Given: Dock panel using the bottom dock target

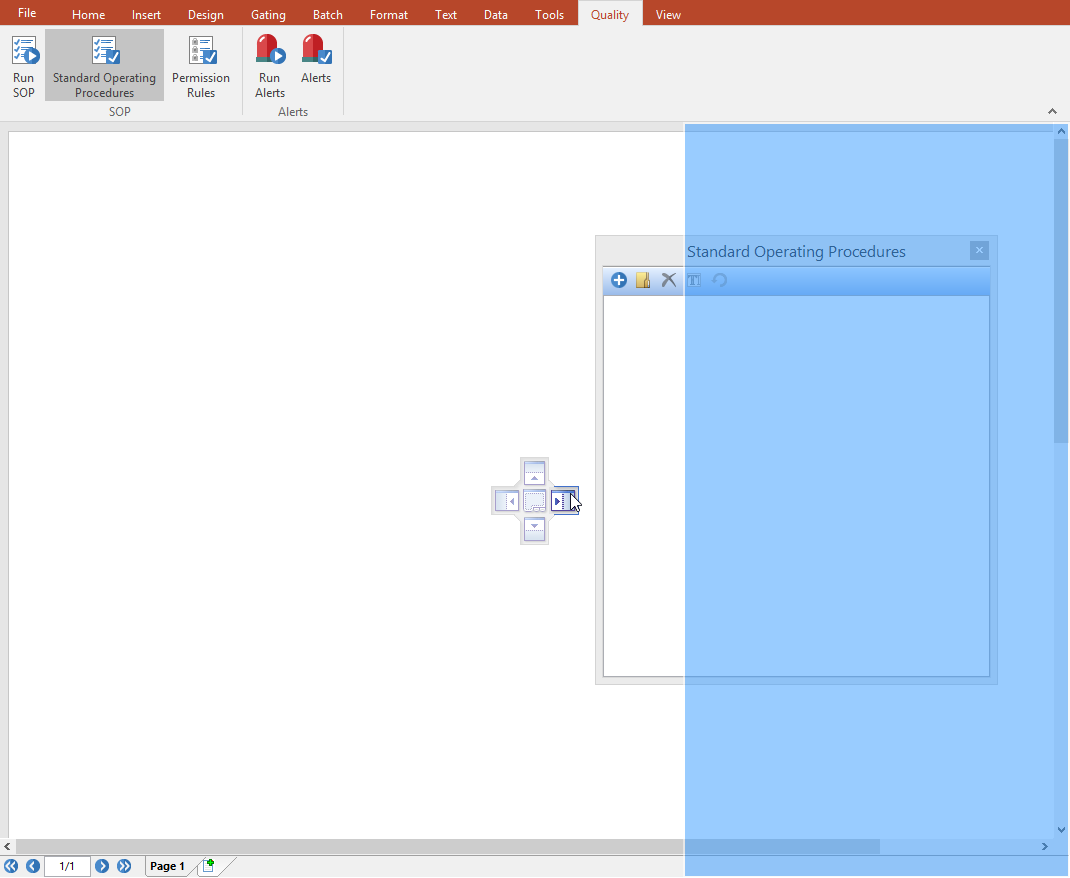Looking at the screenshot, I should pyautogui.click(x=535, y=529).
